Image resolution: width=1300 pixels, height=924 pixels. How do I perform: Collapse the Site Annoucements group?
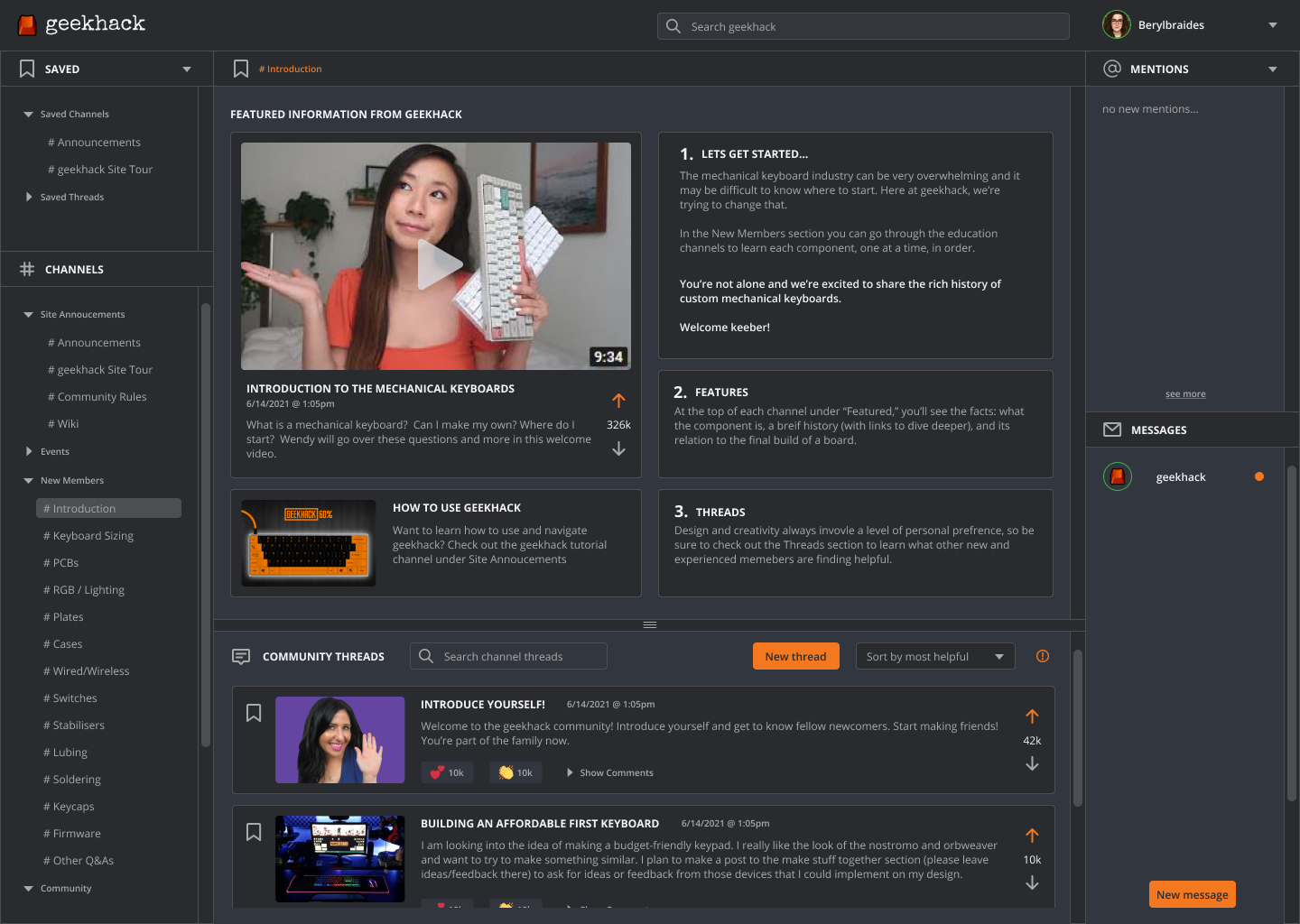[29, 315]
